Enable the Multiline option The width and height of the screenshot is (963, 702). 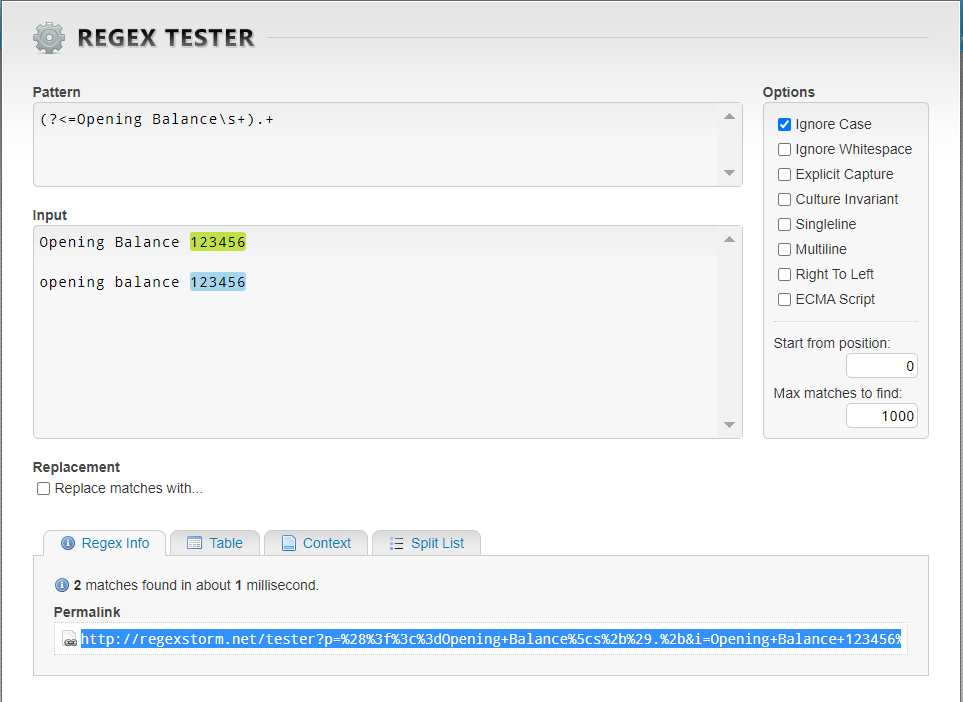784,249
